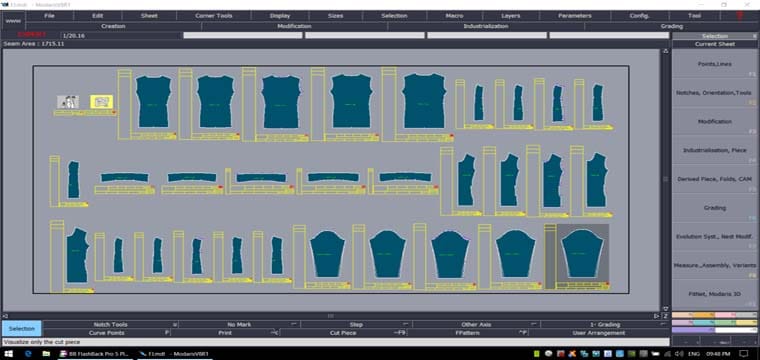The image size is (760, 360).
Task: Open the Corner Tools menu
Action: coord(214,16)
